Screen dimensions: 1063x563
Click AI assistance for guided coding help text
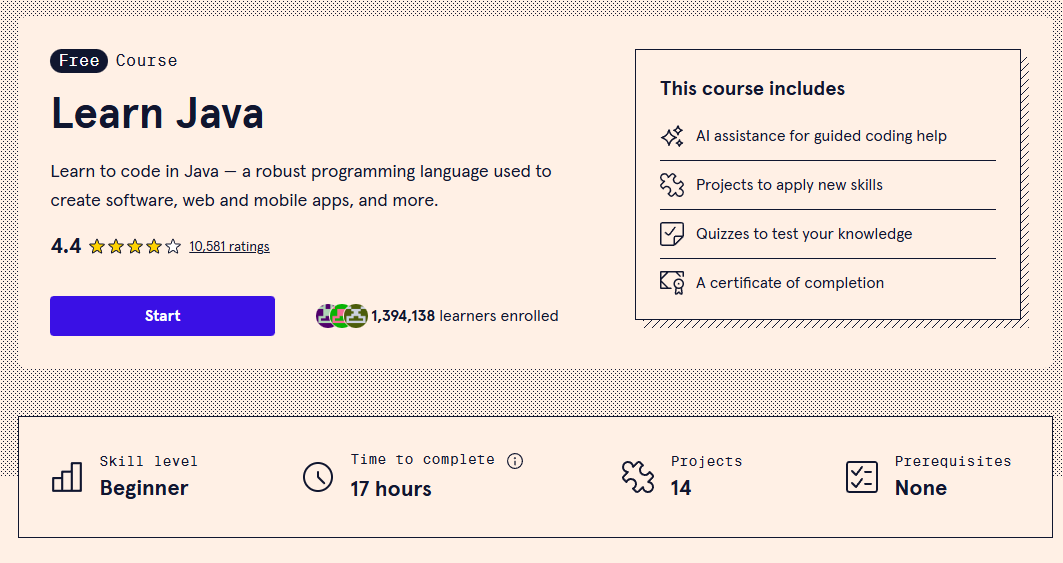point(821,136)
